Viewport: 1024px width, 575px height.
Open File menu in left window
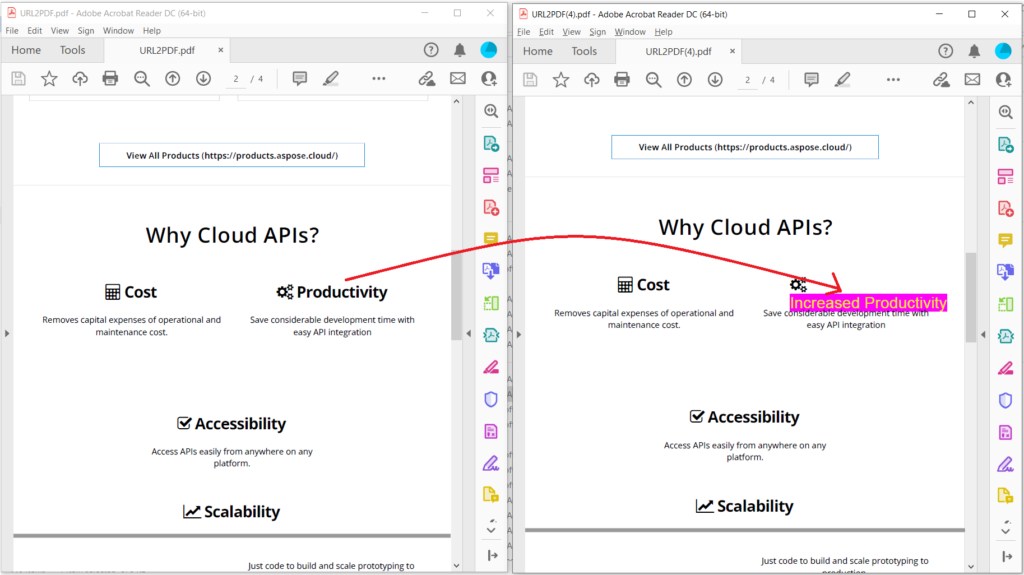coord(12,31)
